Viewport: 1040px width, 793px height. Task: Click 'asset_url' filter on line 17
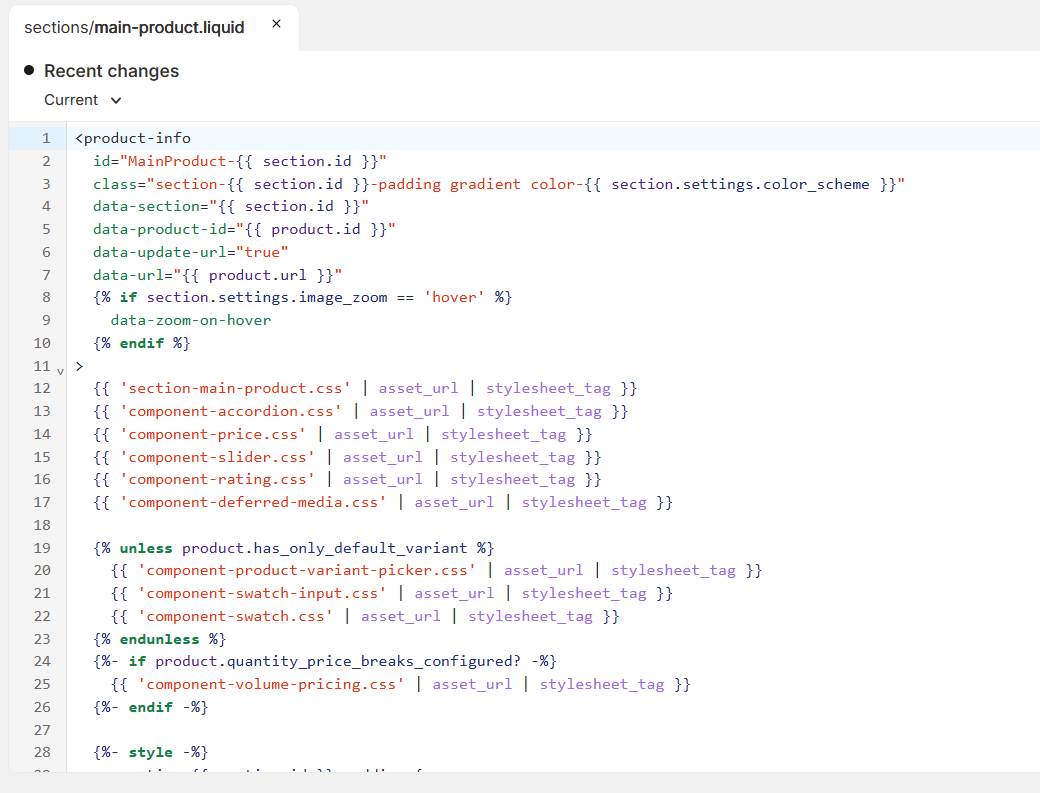pos(454,503)
